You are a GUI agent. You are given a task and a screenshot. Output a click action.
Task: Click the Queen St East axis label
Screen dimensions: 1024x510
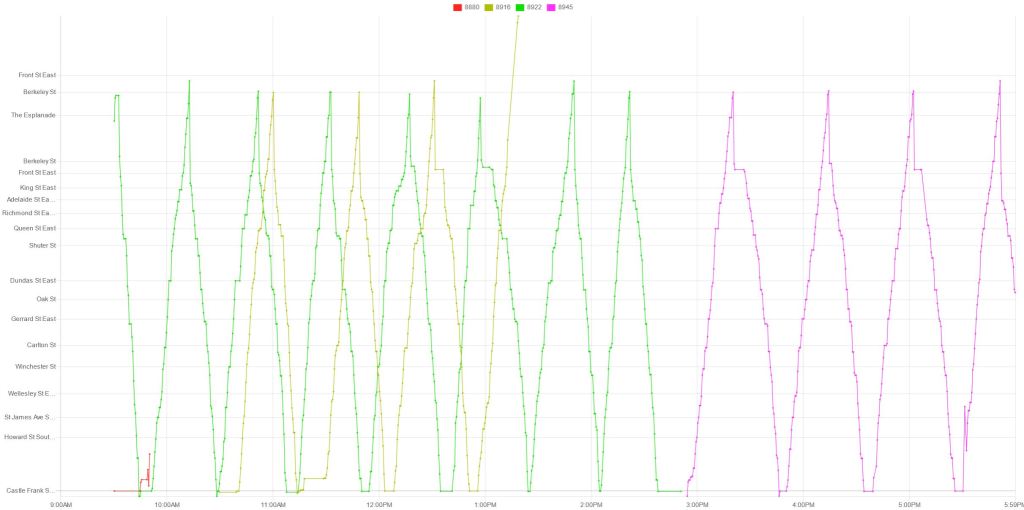click(35, 228)
